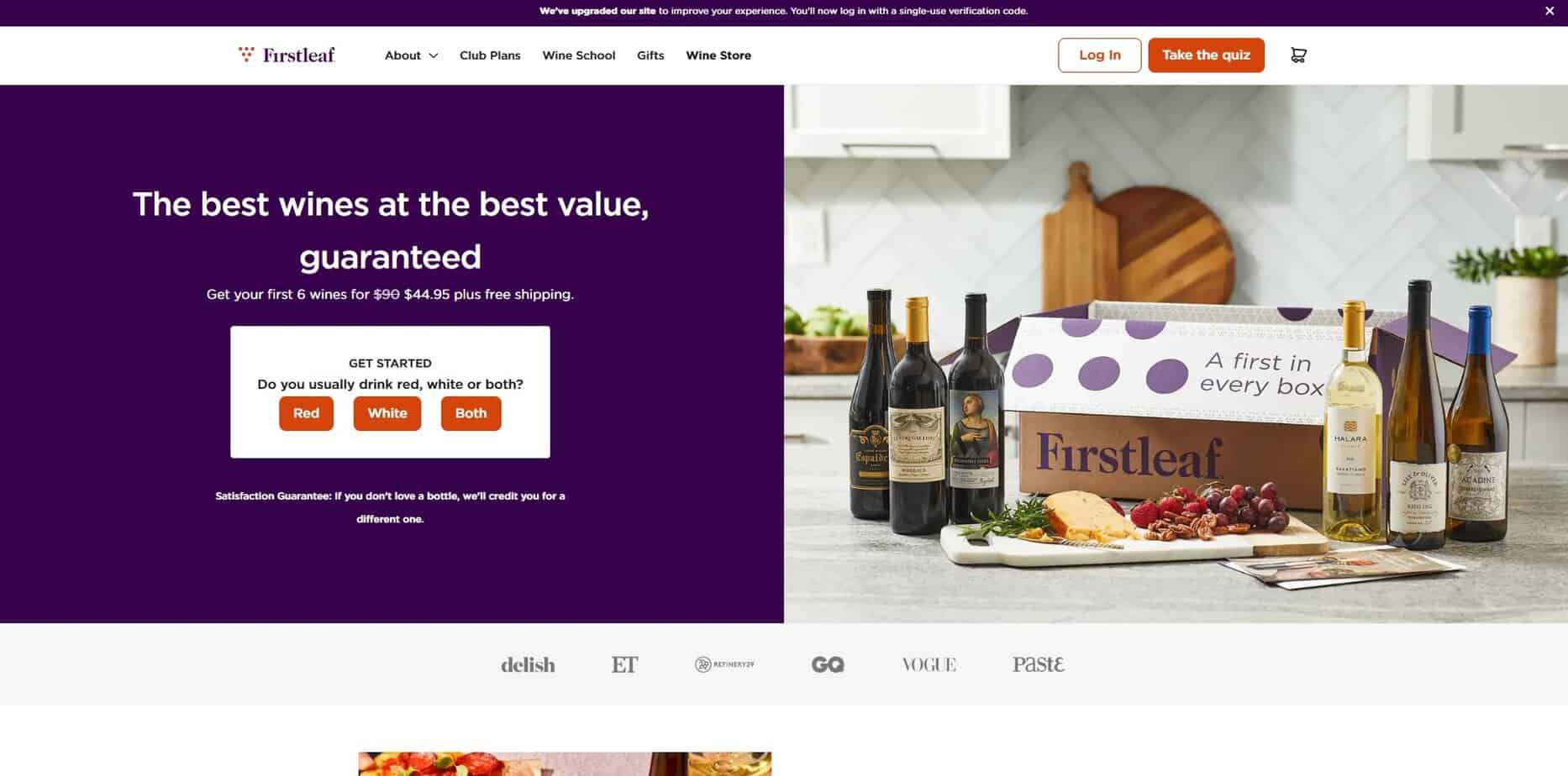Viewport: 1568px width, 776px height.
Task: Click the Paste press logo
Action: [x=1039, y=664]
